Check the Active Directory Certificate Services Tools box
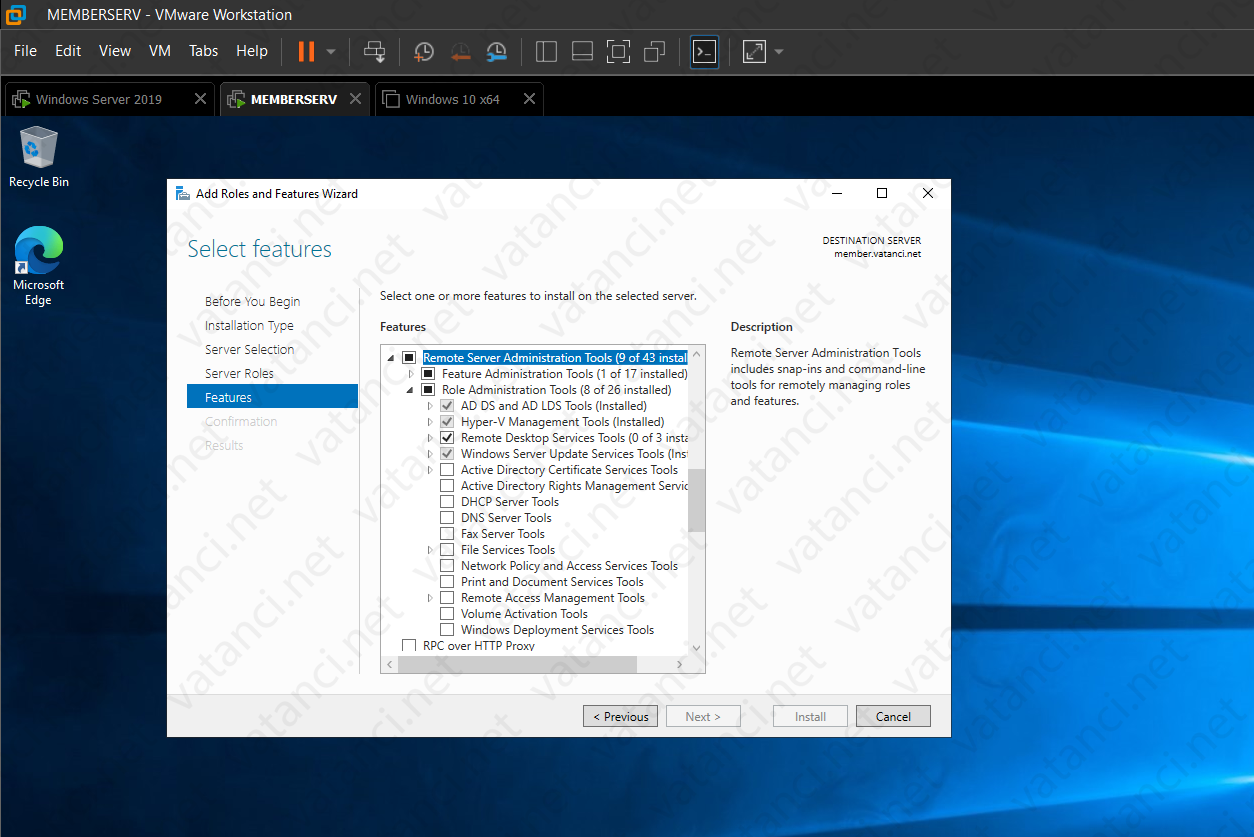This screenshot has width=1254, height=837. click(446, 469)
